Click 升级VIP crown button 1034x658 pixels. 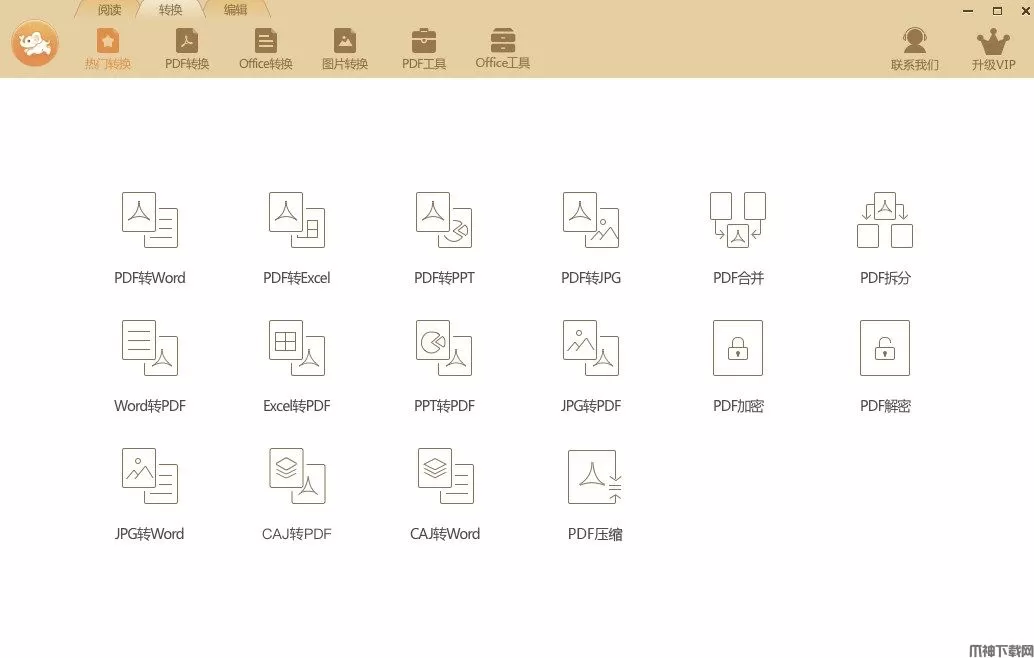(993, 49)
